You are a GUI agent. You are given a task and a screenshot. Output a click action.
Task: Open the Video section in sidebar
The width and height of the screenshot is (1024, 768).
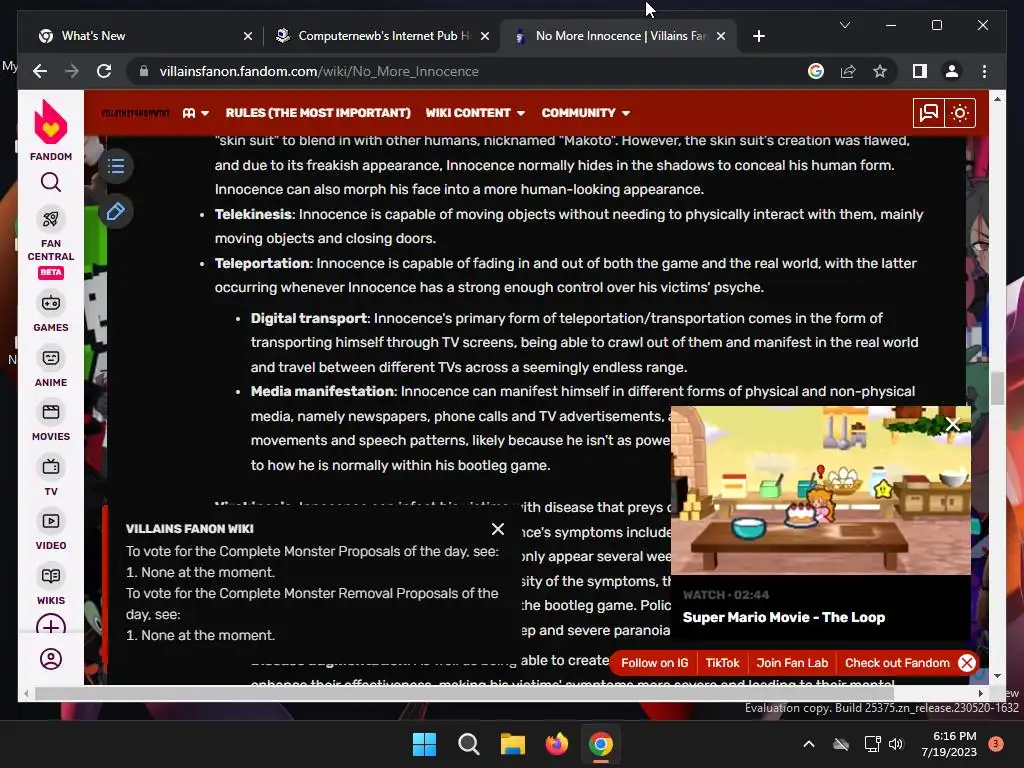[x=50, y=531]
